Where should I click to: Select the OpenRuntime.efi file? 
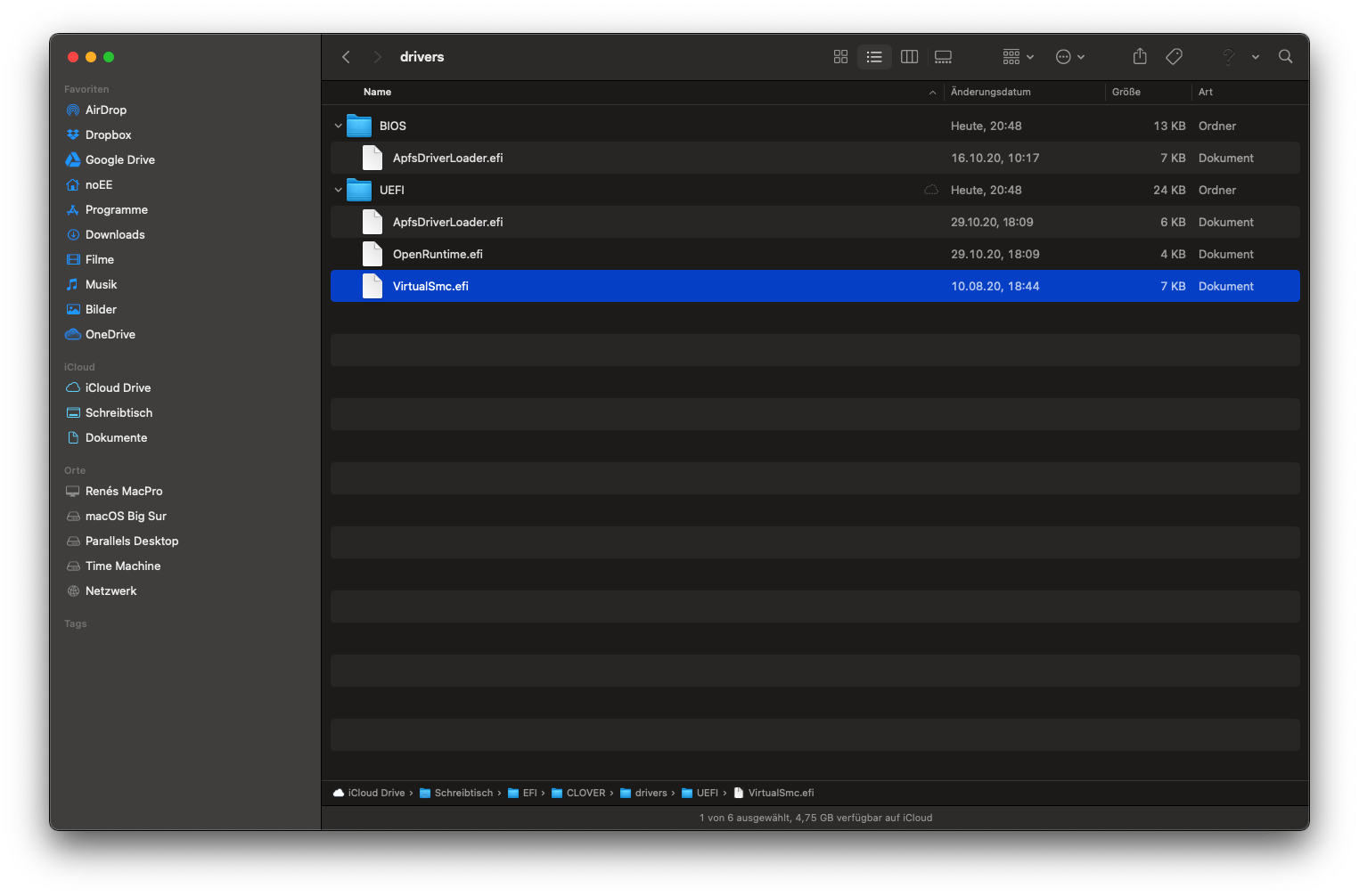point(815,254)
